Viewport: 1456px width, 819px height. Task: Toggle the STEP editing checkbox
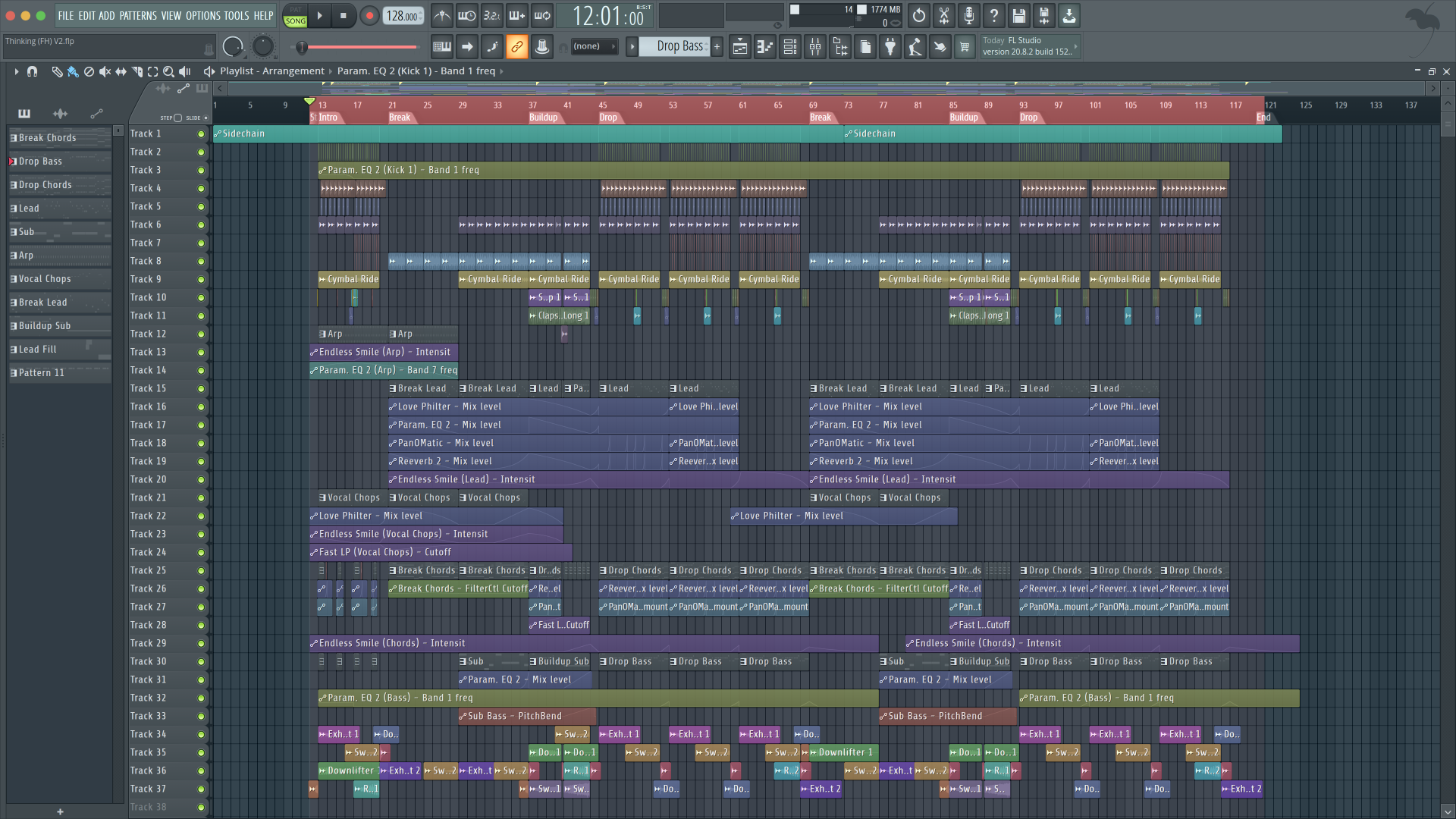[177, 118]
